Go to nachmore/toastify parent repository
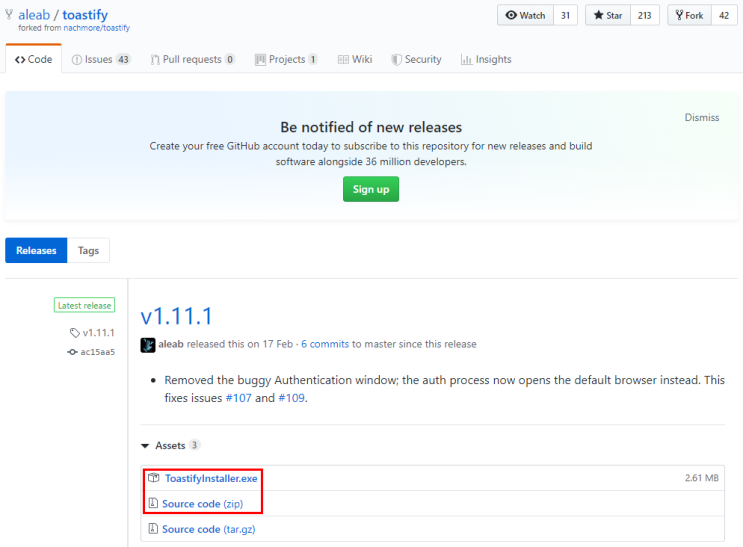This screenshot has width=743, height=547. coord(97,28)
